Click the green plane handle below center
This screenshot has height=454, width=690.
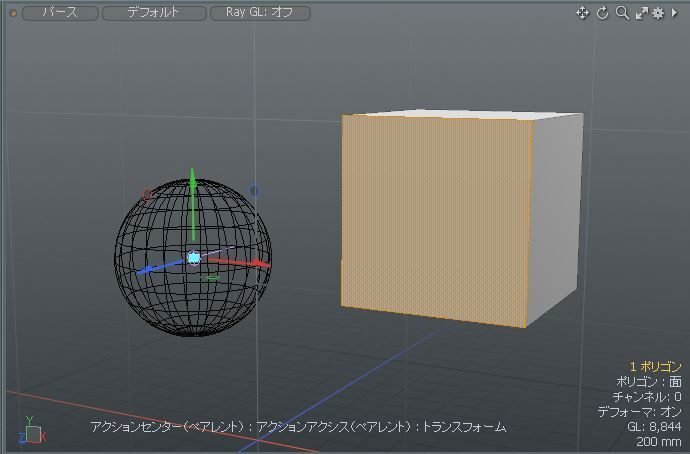[x=213, y=278]
